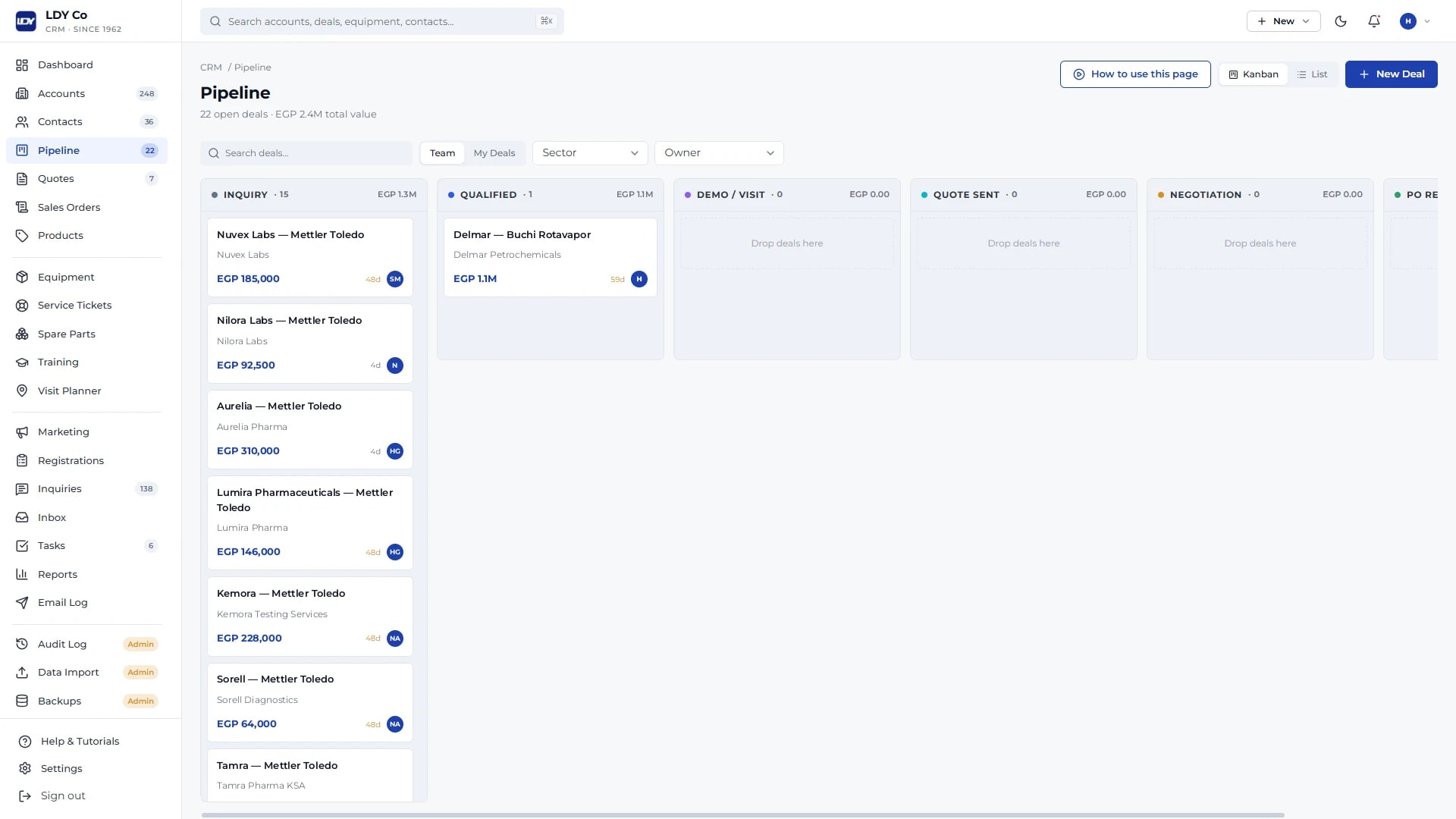Open Inquiries in sidebar

pyautogui.click(x=86, y=489)
